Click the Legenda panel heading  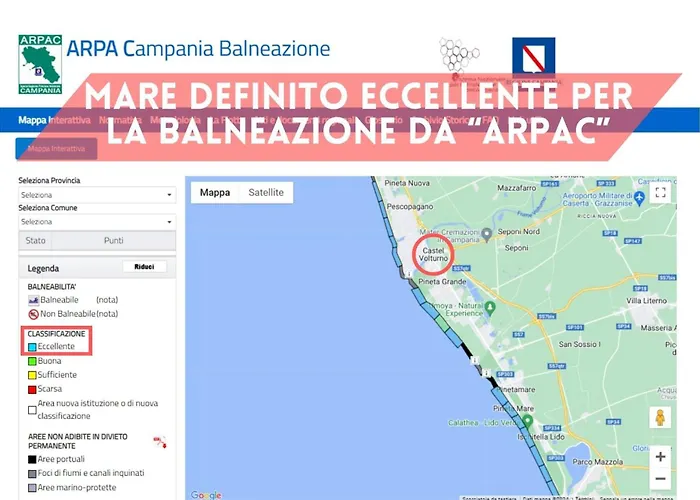click(x=43, y=268)
